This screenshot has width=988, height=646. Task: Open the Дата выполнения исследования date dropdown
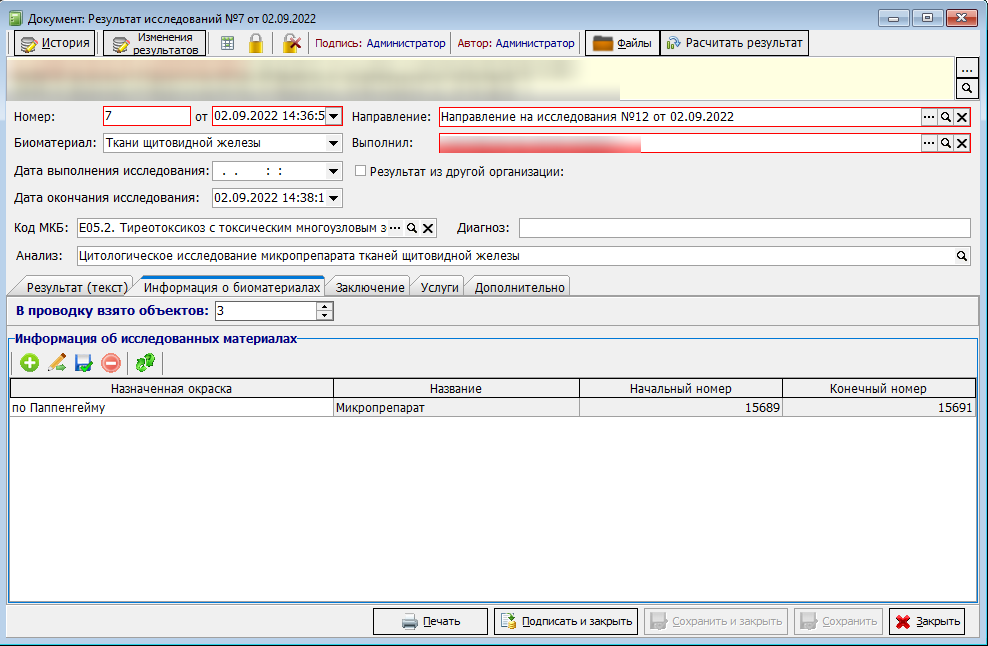click(334, 171)
